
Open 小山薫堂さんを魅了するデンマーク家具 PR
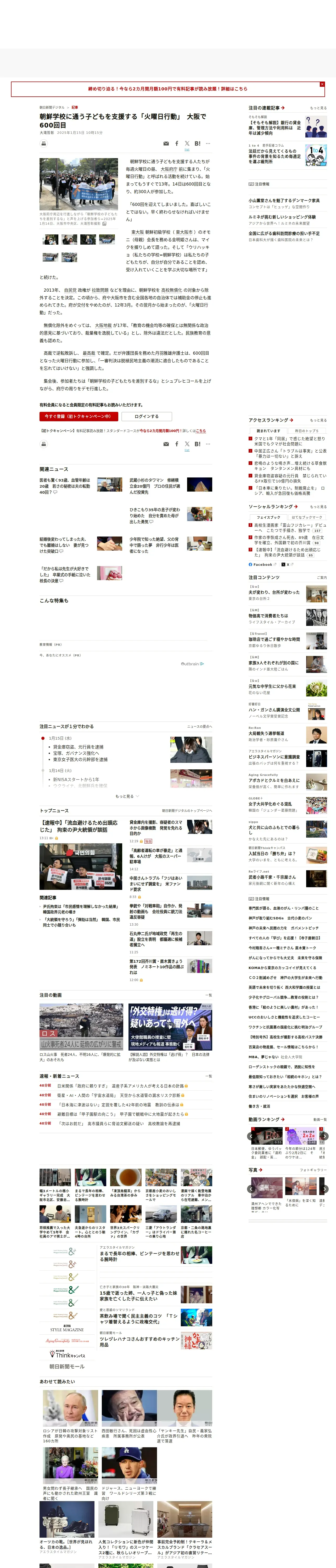tap(284, 200)
